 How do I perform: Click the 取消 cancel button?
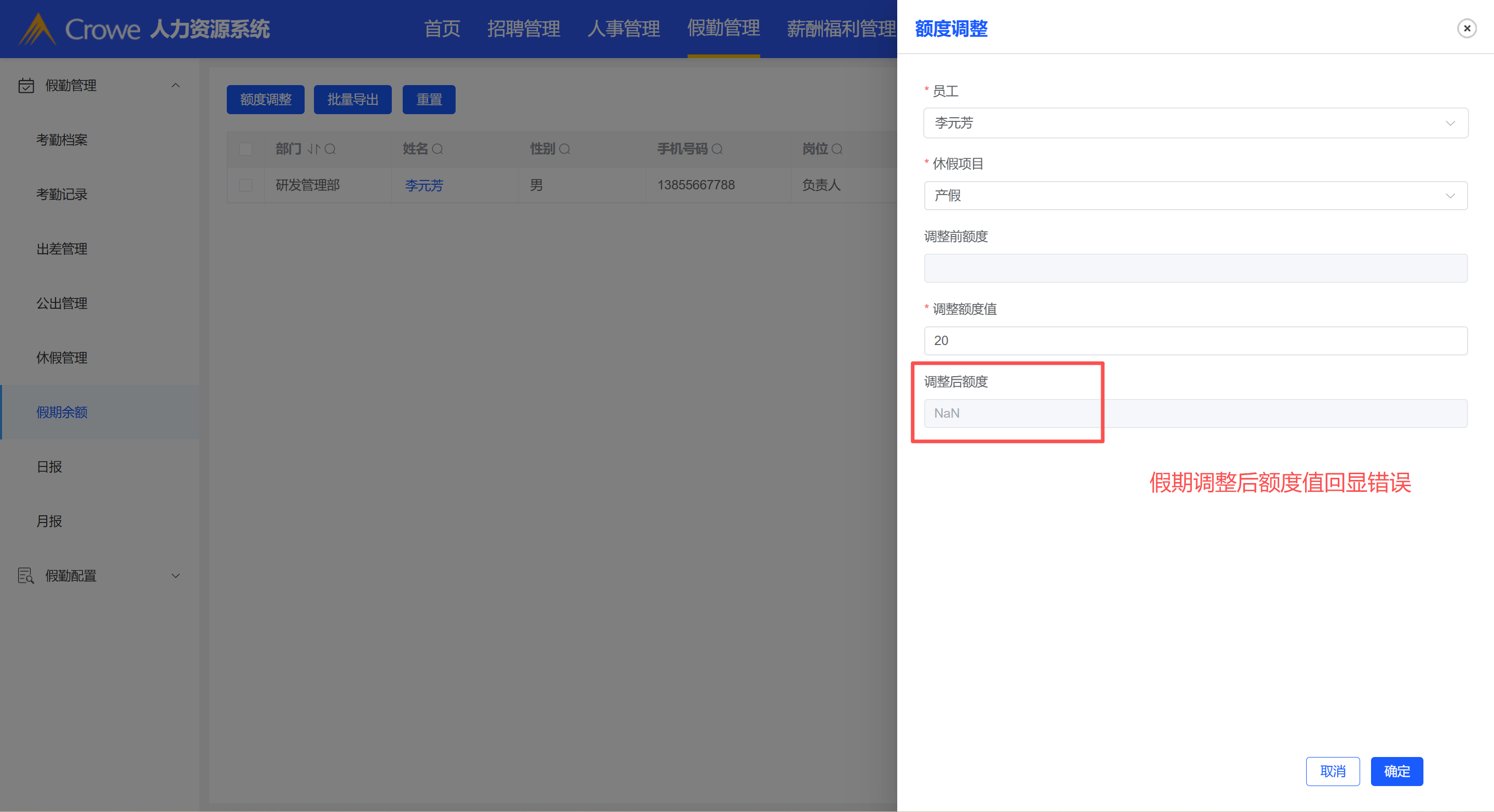coord(1332,771)
